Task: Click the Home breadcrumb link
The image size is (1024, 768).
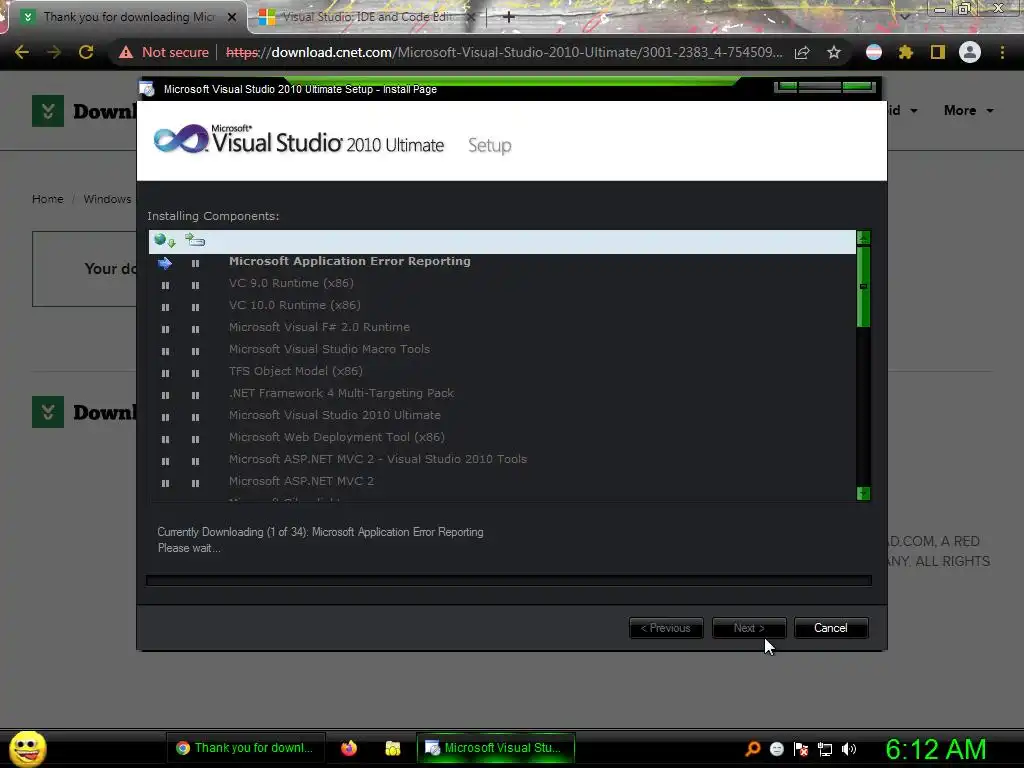Action: 48,199
